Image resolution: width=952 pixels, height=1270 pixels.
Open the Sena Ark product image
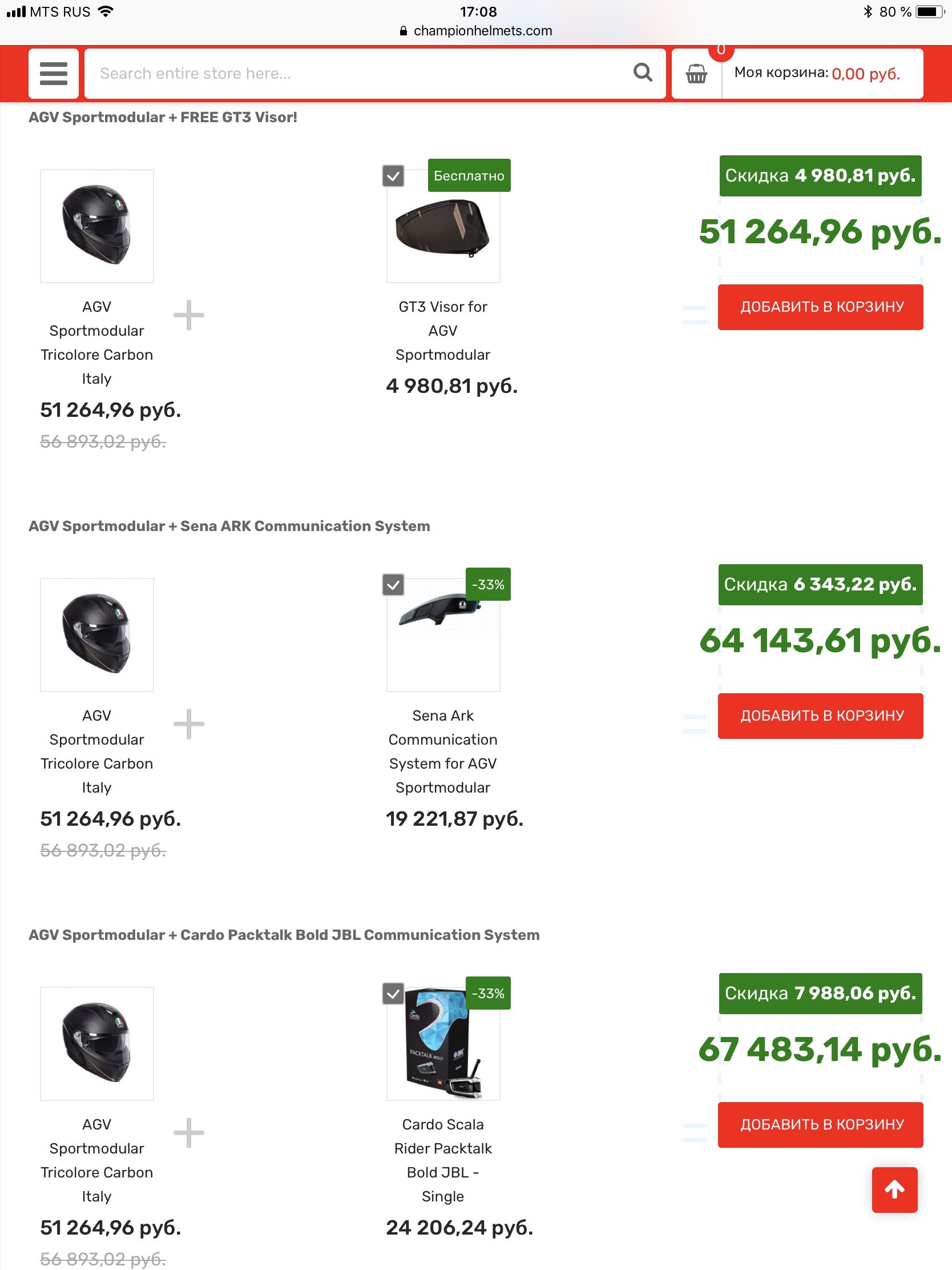click(443, 634)
